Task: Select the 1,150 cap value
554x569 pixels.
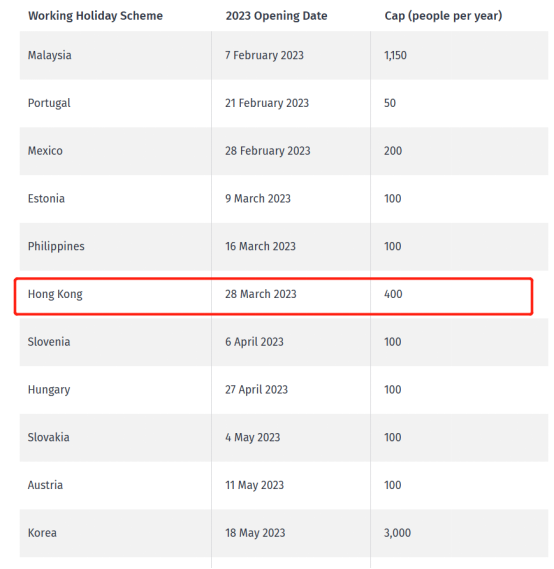Action: click(395, 55)
